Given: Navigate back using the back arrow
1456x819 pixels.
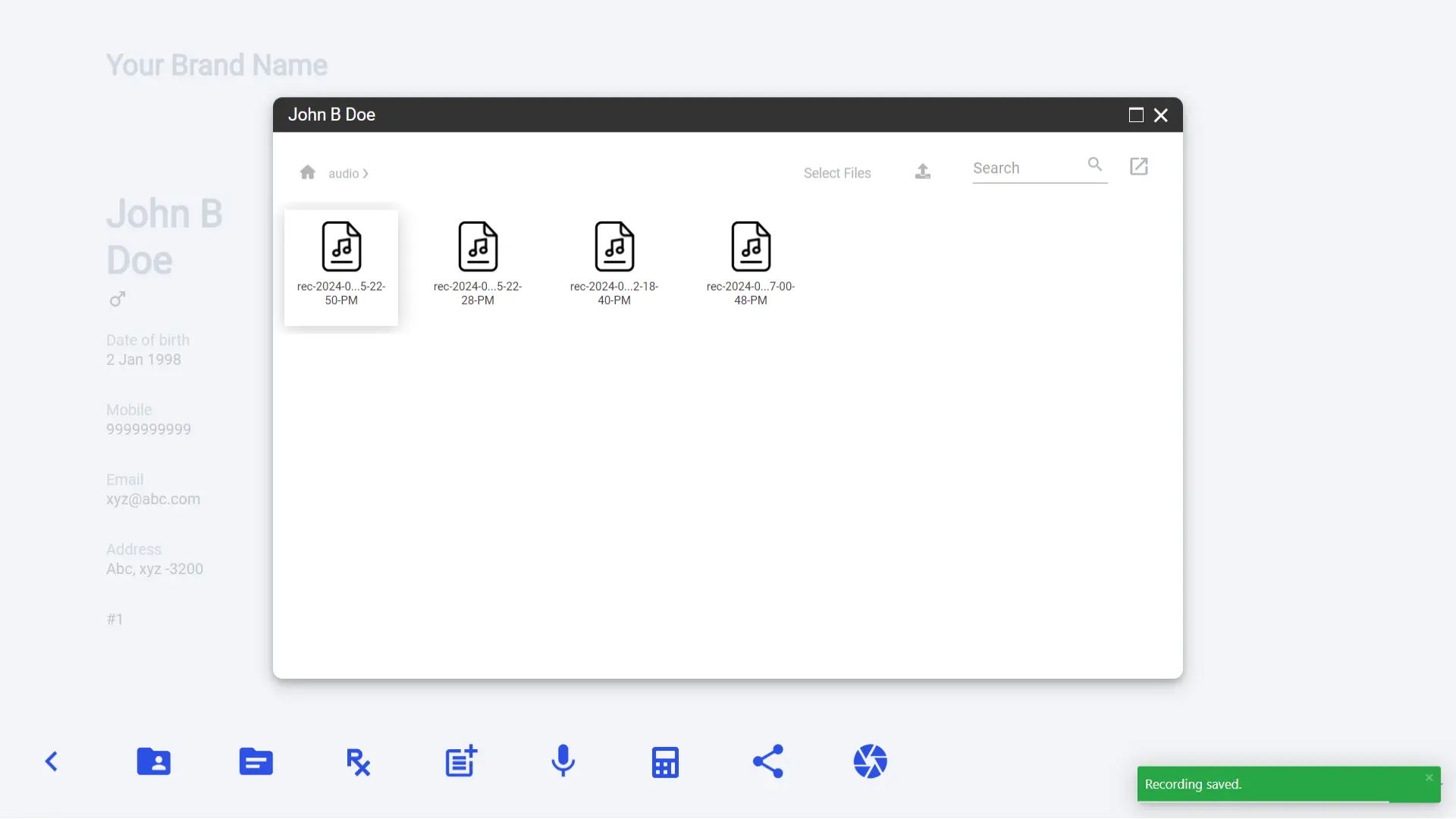Looking at the screenshot, I should pos(51,761).
